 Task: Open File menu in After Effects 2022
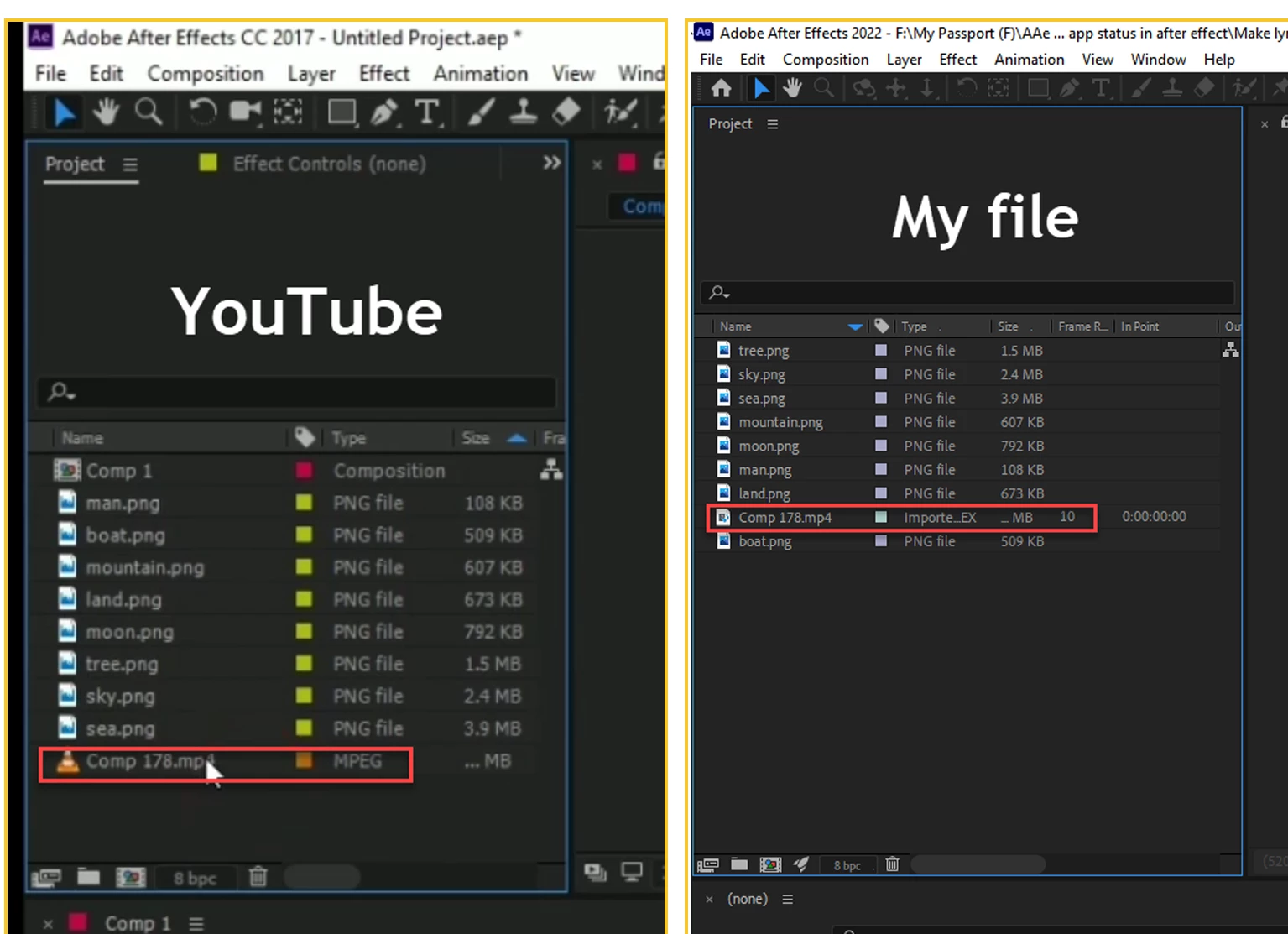tap(712, 60)
